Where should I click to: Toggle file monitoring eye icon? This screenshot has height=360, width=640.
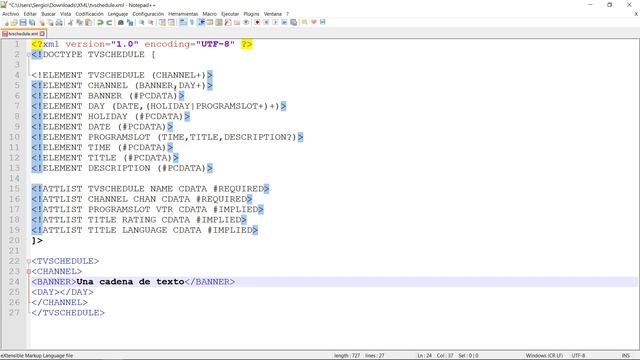(246, 22)
